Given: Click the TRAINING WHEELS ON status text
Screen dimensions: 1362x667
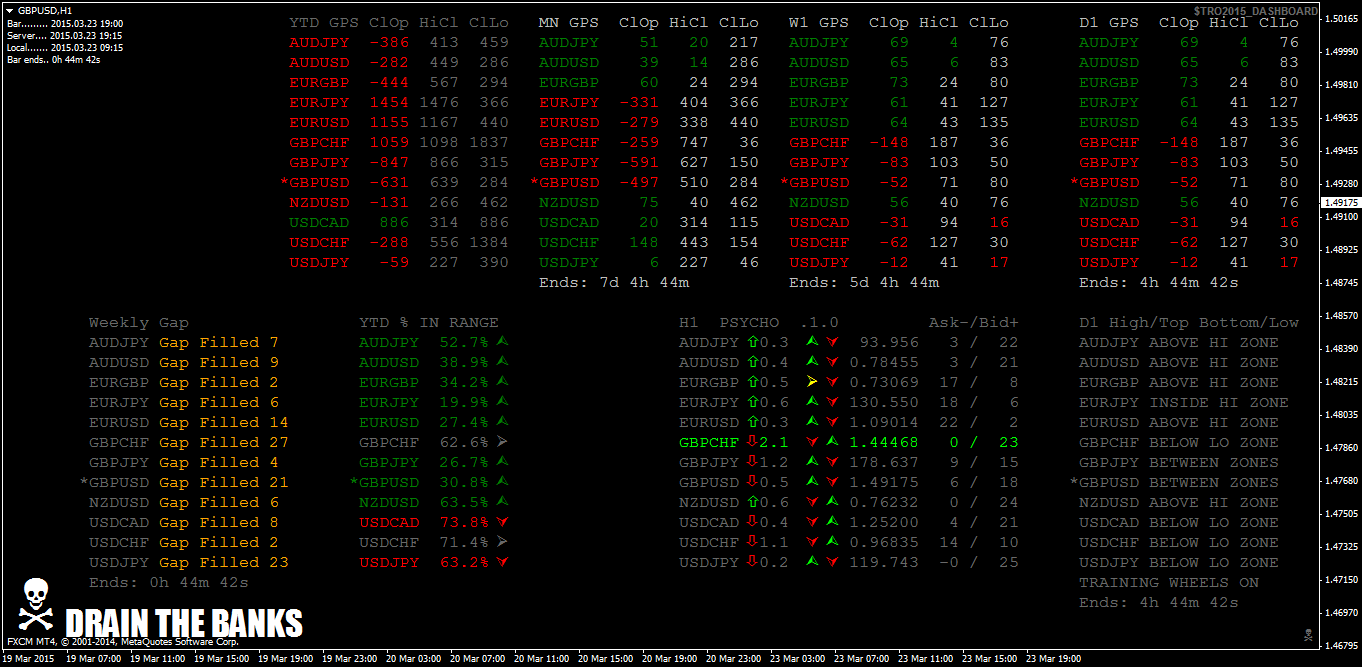Looking at the screenshot, I should 1169,582.
